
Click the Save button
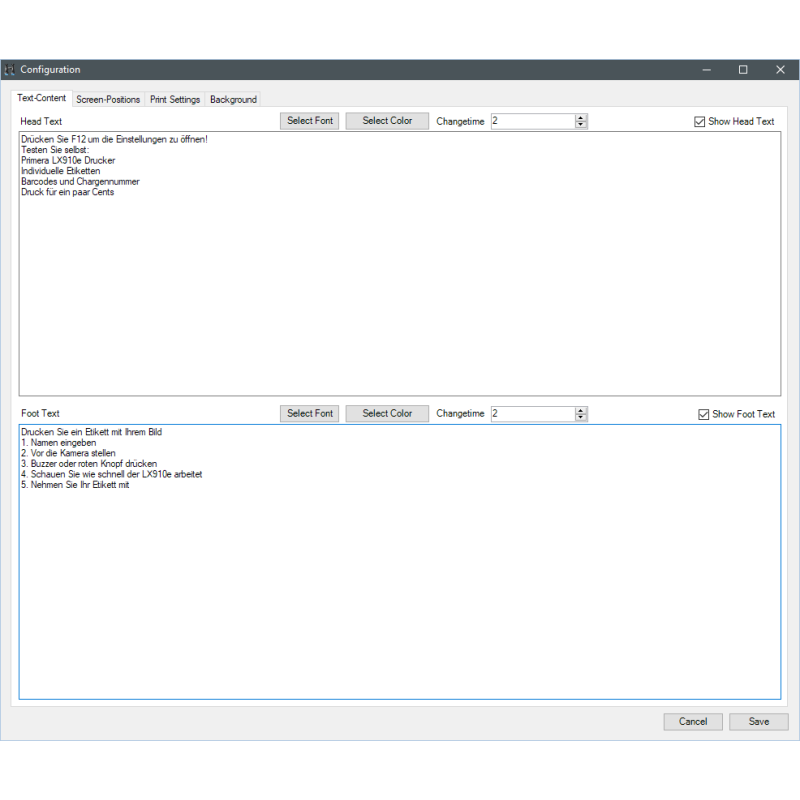(759, 721)
